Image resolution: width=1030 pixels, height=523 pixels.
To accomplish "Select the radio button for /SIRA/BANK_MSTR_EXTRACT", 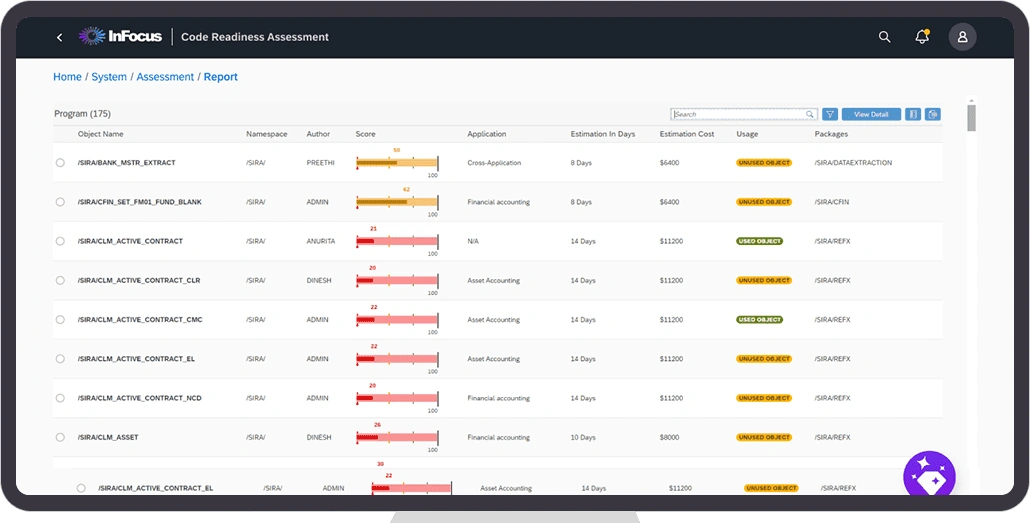I will [x=60, y=162].
